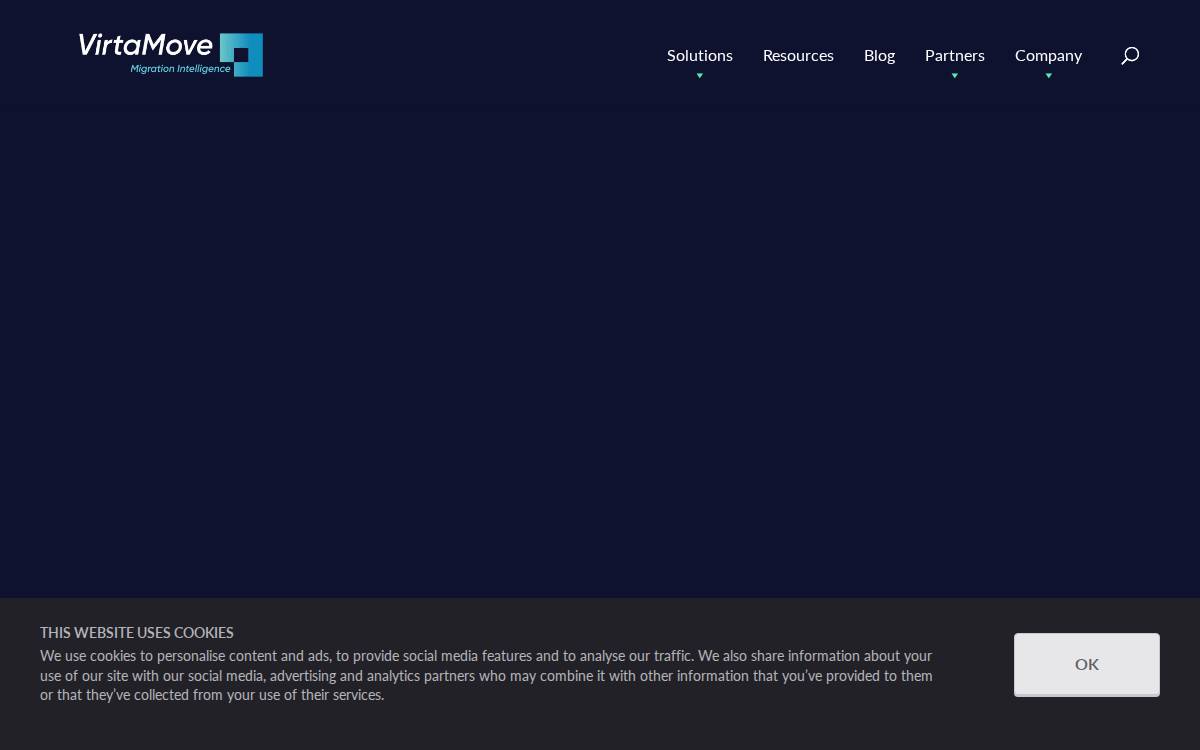The width and height of the screenshot is (1200, 750).
Task: Go to the Resources page
Action: 798,55
